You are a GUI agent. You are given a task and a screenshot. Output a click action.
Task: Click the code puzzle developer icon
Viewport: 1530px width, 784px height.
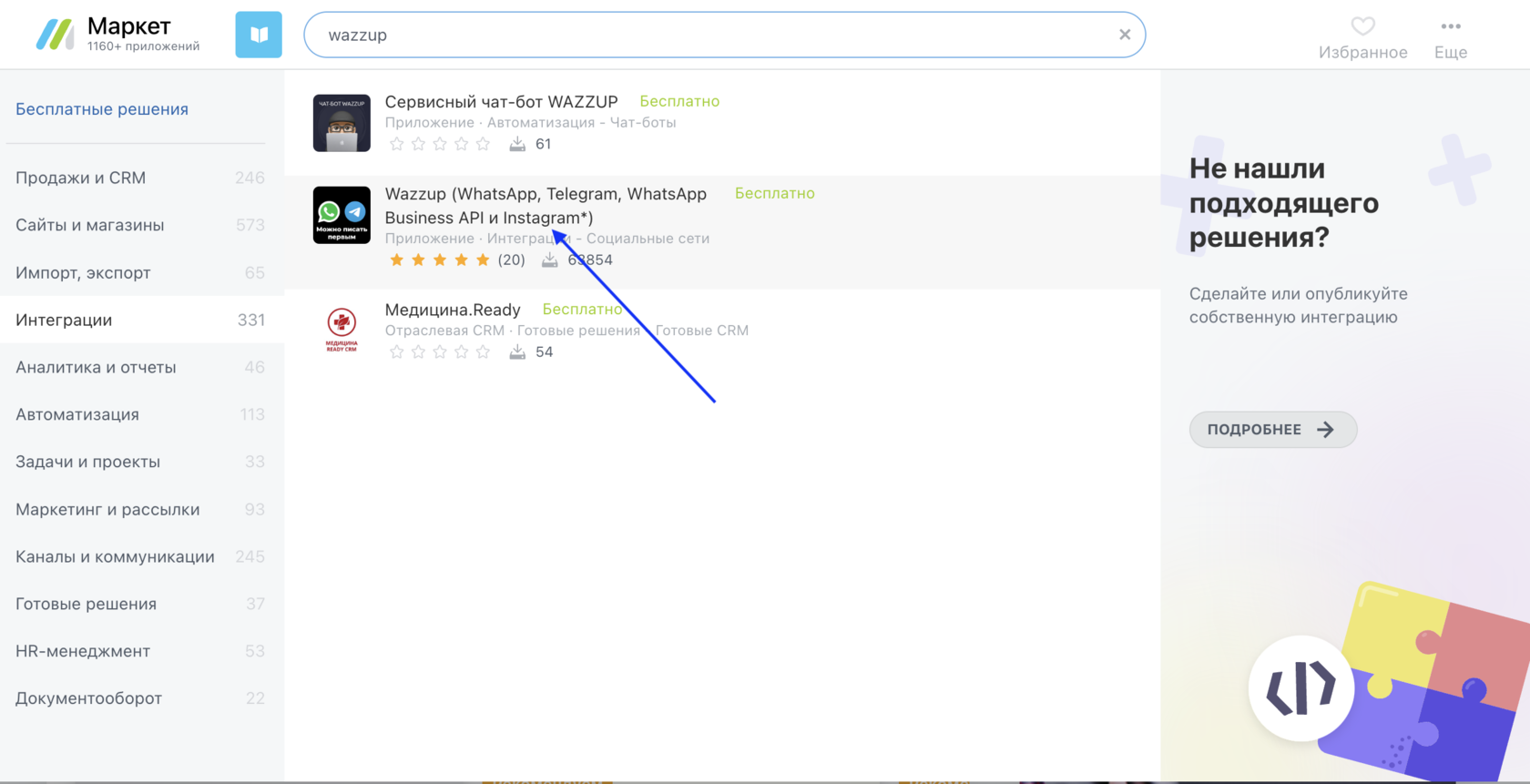click(1300, 687)
